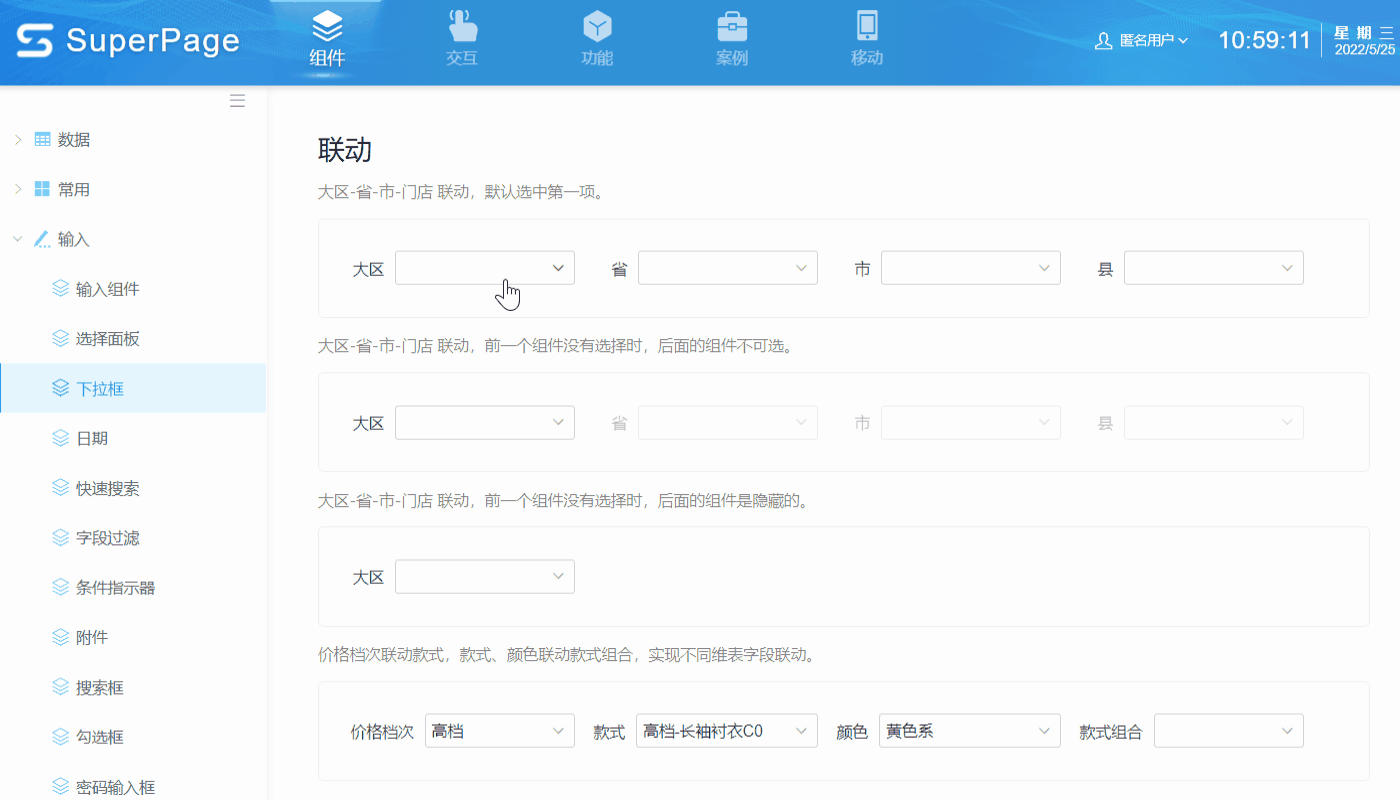The height and width of the screenshot is (800, 1400).
Task: Click the user silhouette icon near 匿名用户
Action: tap(1103, 41)
